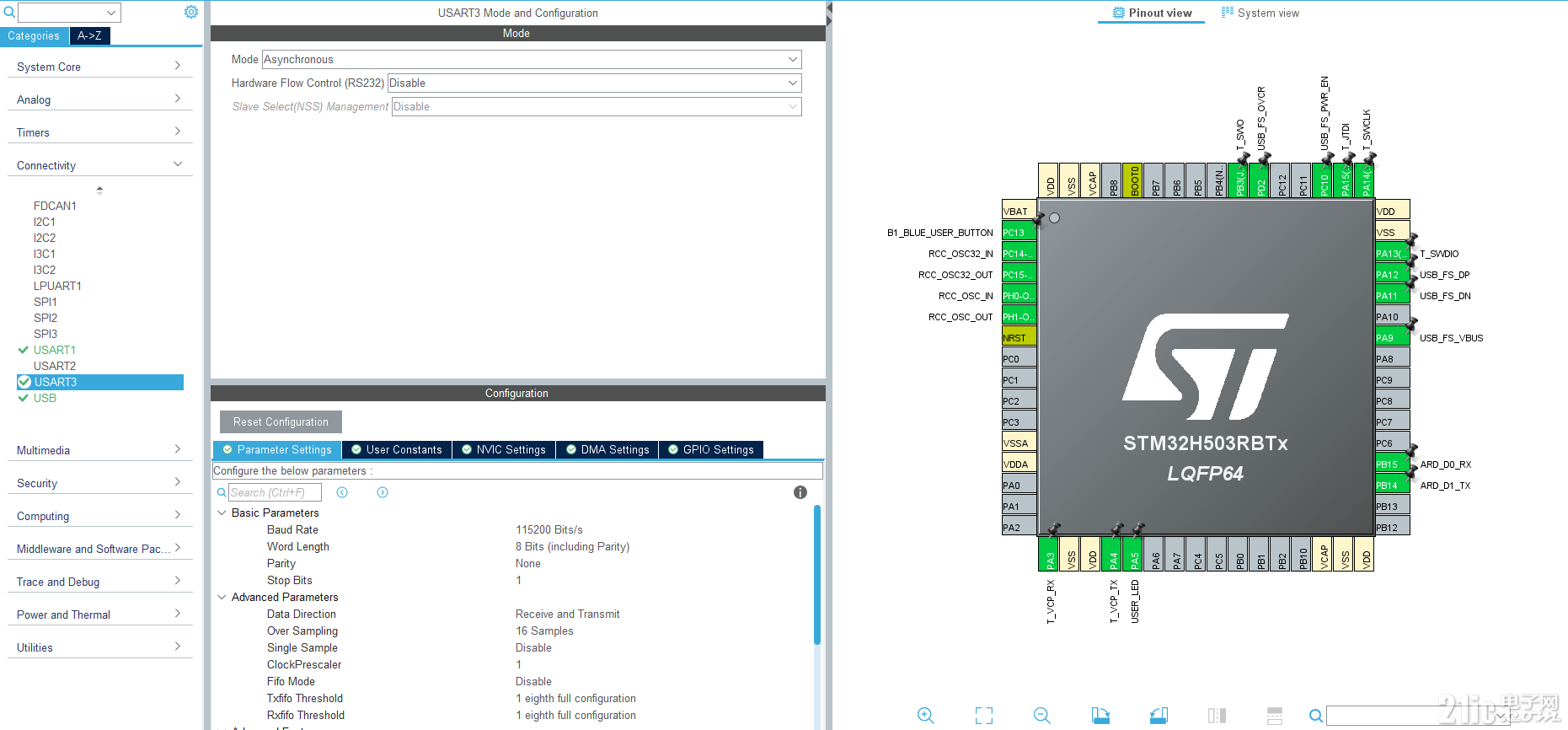Select USART1 in the peripheral list
The height and width of the screenshot is (730, 1568).
(x=55, y=350)
